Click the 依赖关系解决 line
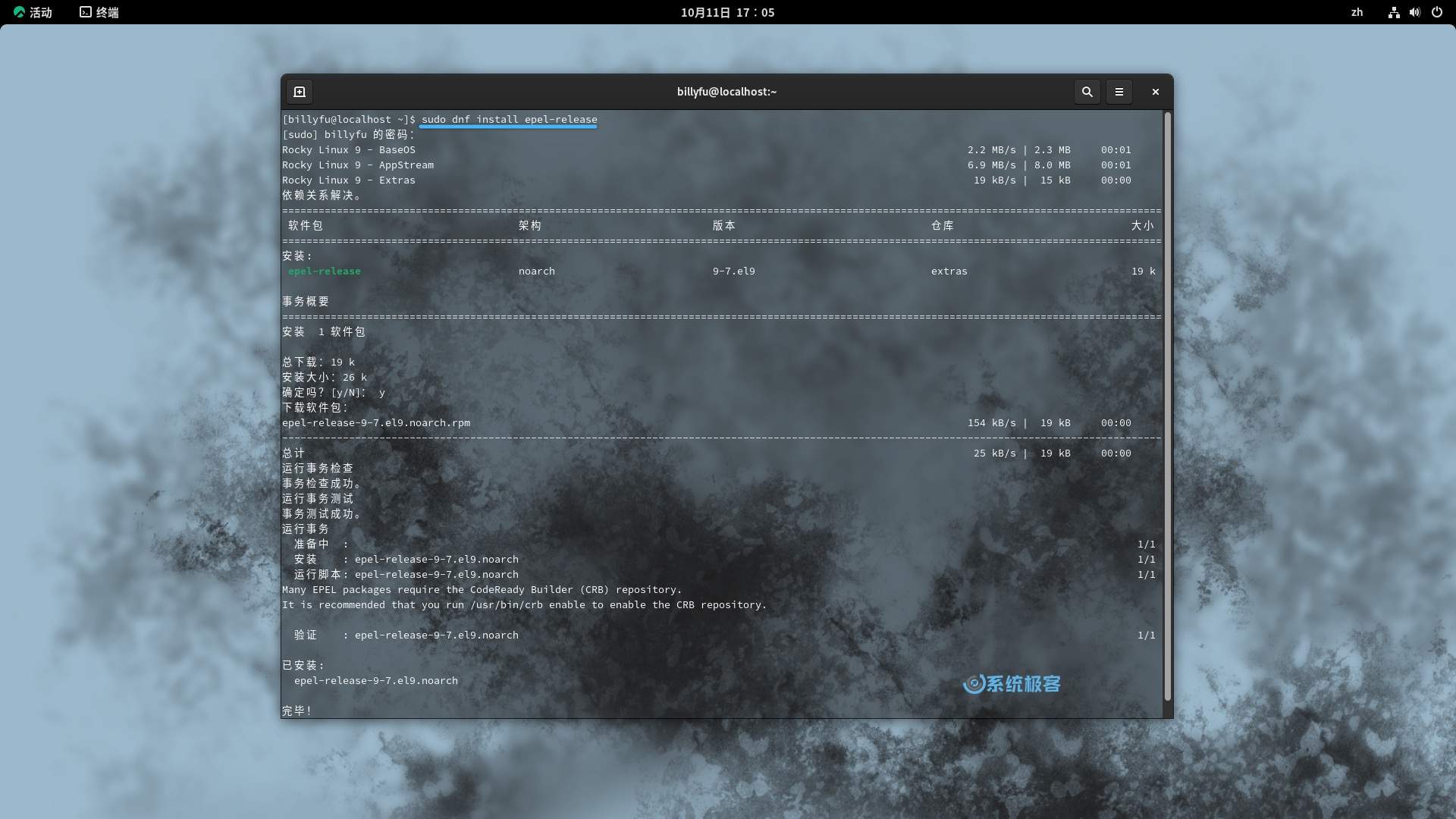This screenshot has height=819, width=1456. tap(322, 196)
